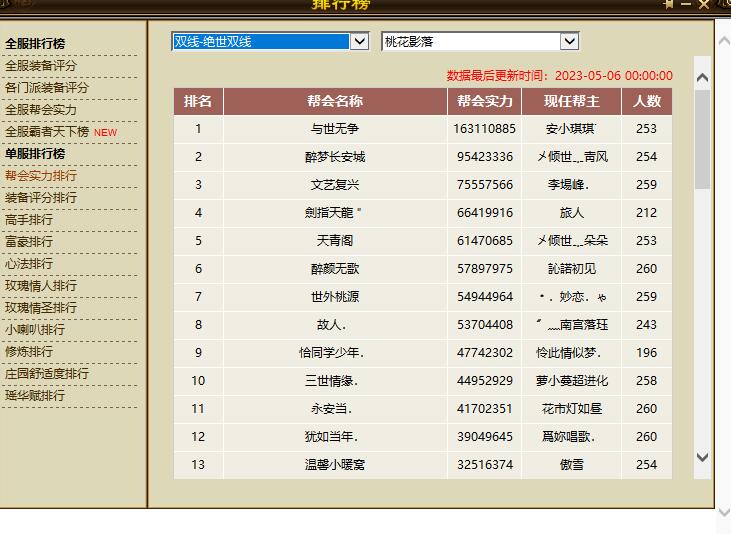This screenshot has height=534, width=731.
Task: Open 瑶华赋排行 list
Action: coord(35,395)
